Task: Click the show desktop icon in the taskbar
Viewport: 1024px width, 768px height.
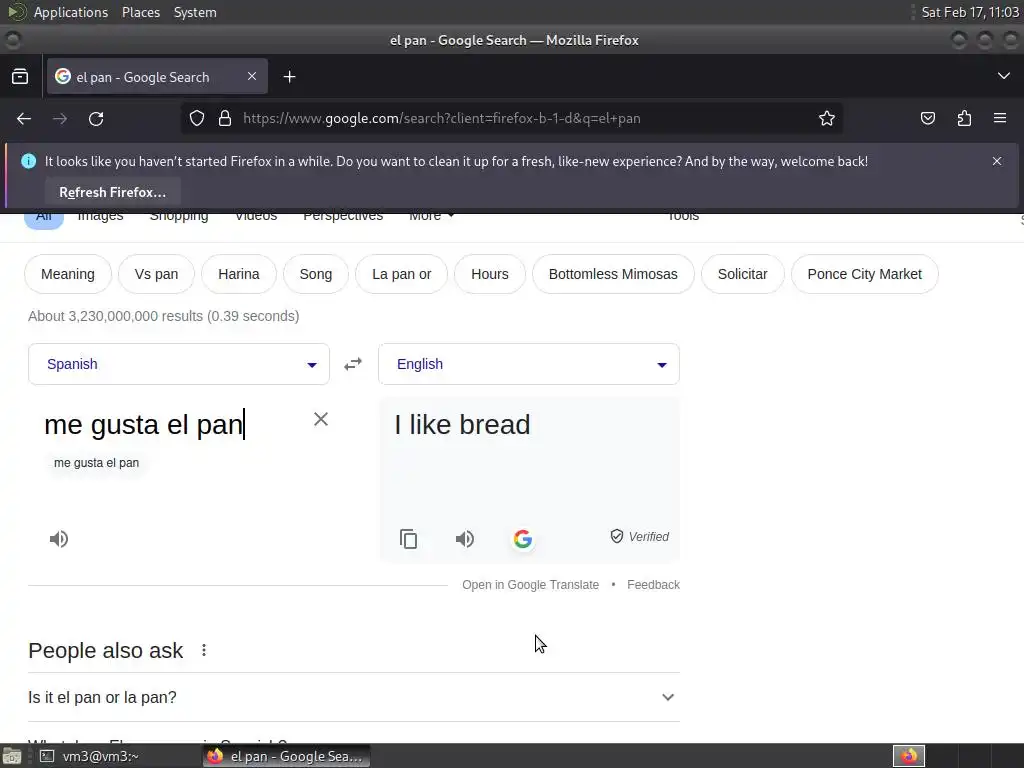Action: (12, 757)
